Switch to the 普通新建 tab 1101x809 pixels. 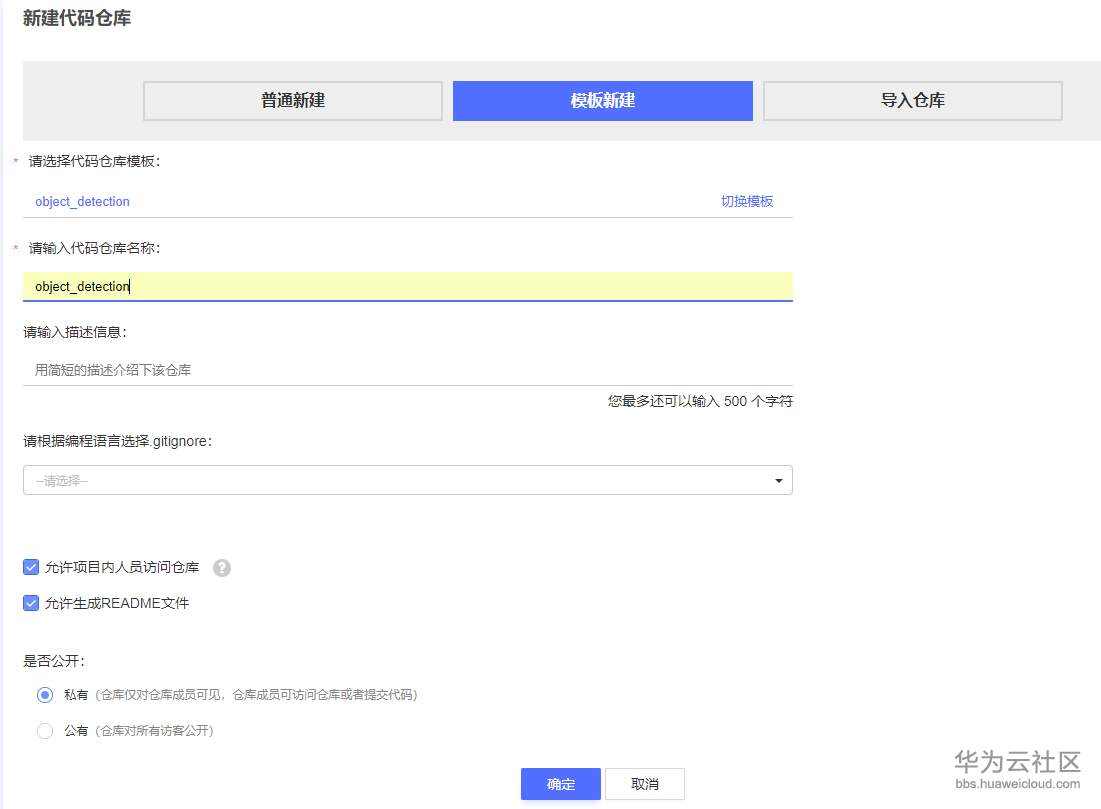pyautogui.click(x=293, y=101)
